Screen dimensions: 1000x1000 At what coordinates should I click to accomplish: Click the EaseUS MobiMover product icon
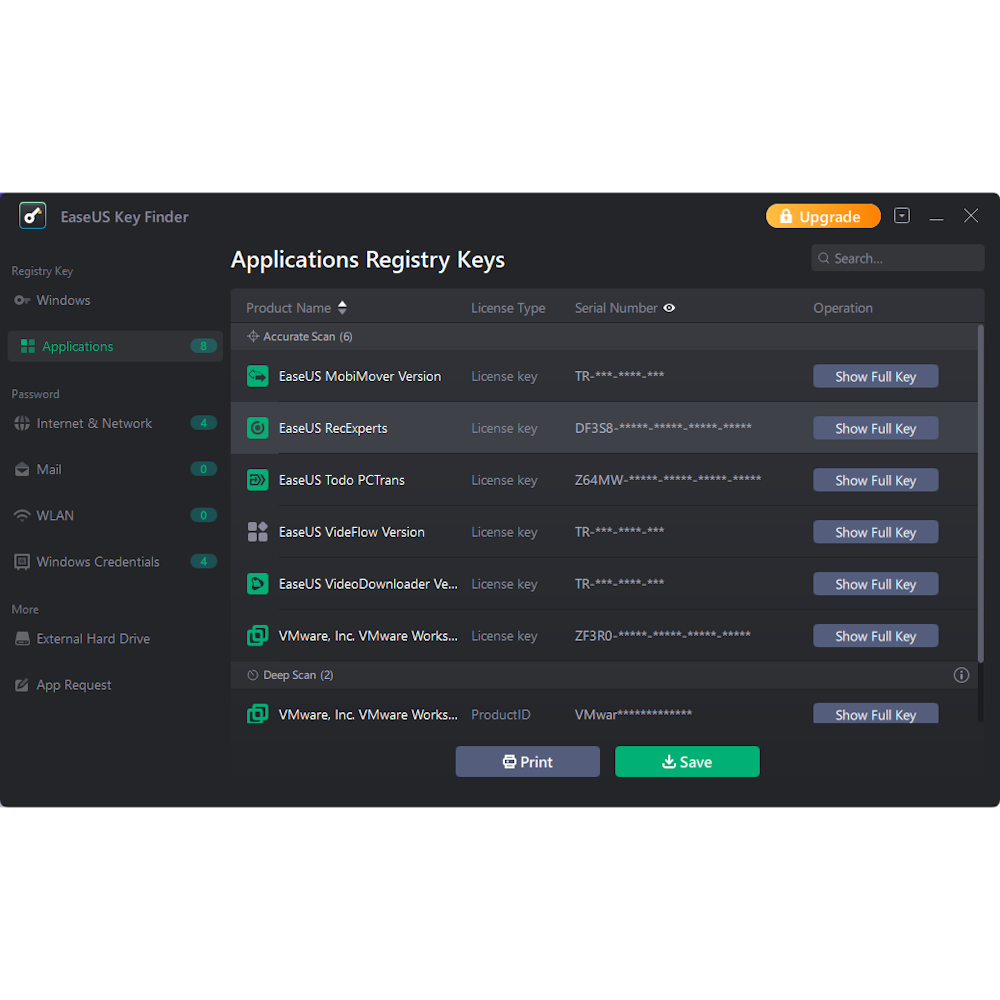pyautogui.click(x=257, y=376)
